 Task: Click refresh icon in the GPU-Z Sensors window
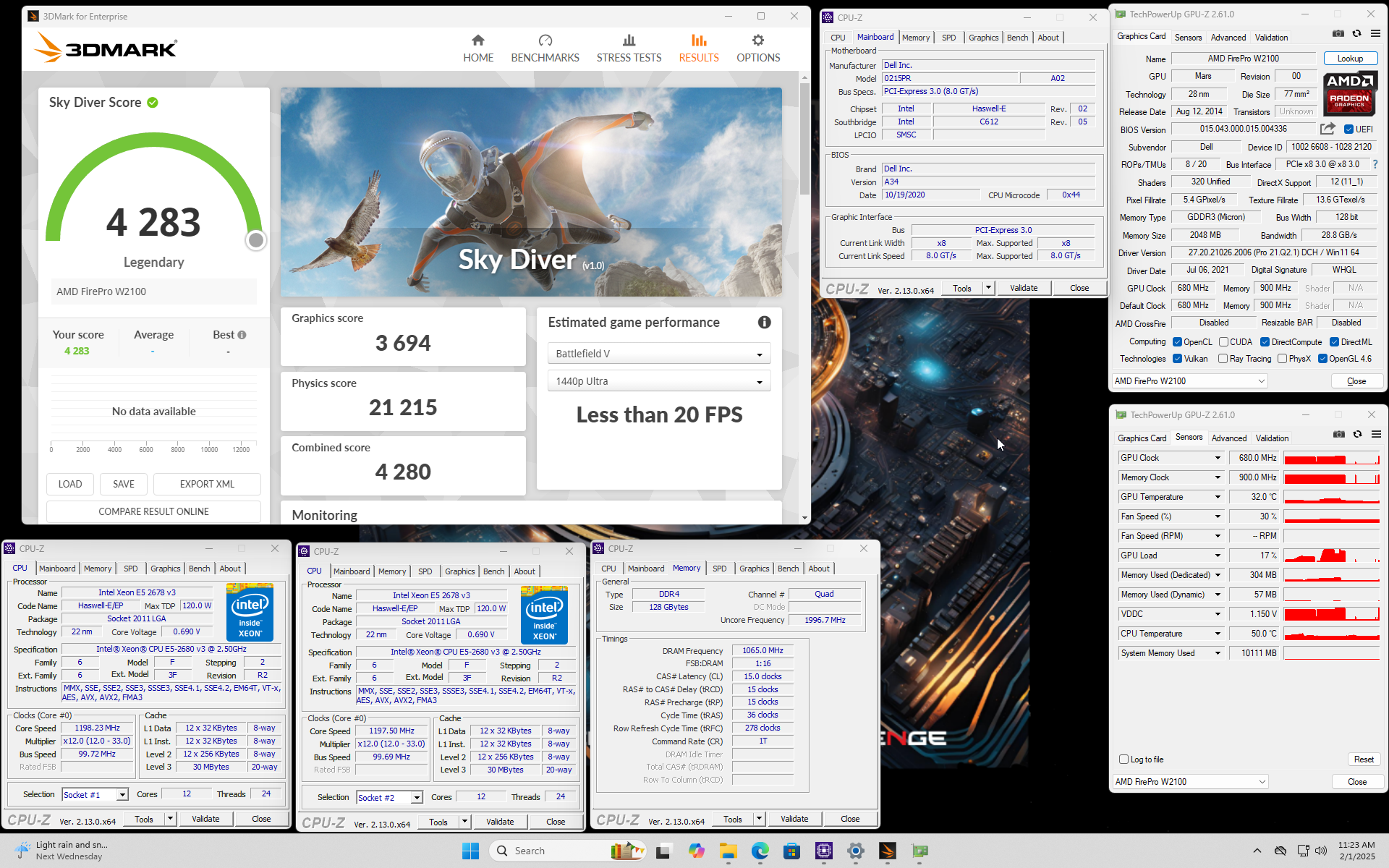point(1358,434)
